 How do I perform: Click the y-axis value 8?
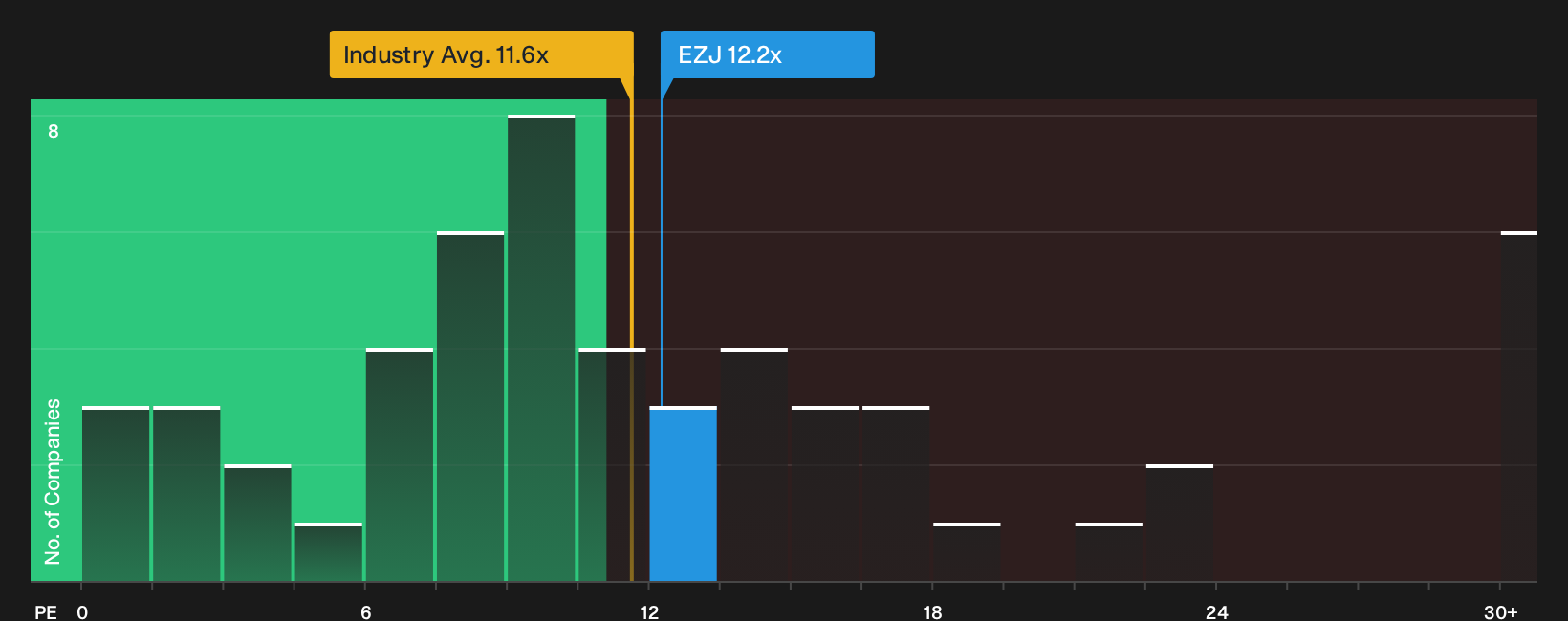click(x=54, y=131)
